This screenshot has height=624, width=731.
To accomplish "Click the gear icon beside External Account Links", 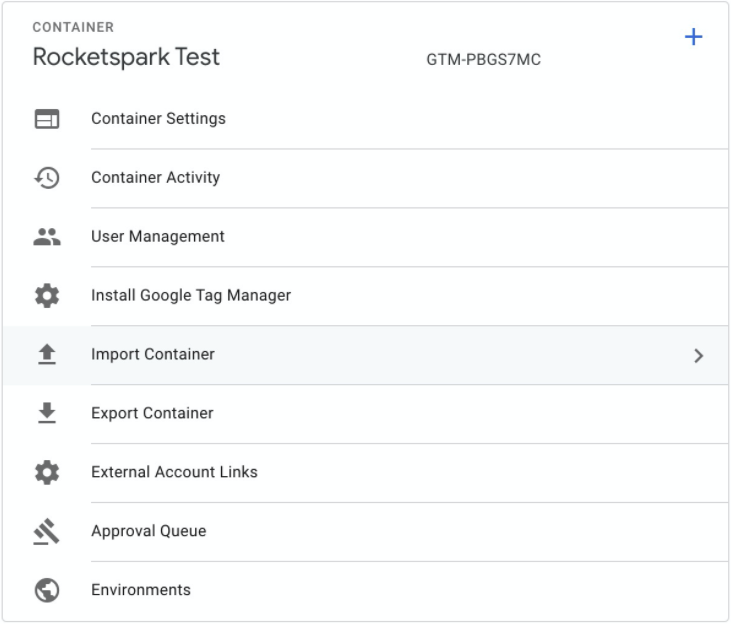I will click(47, 472).
